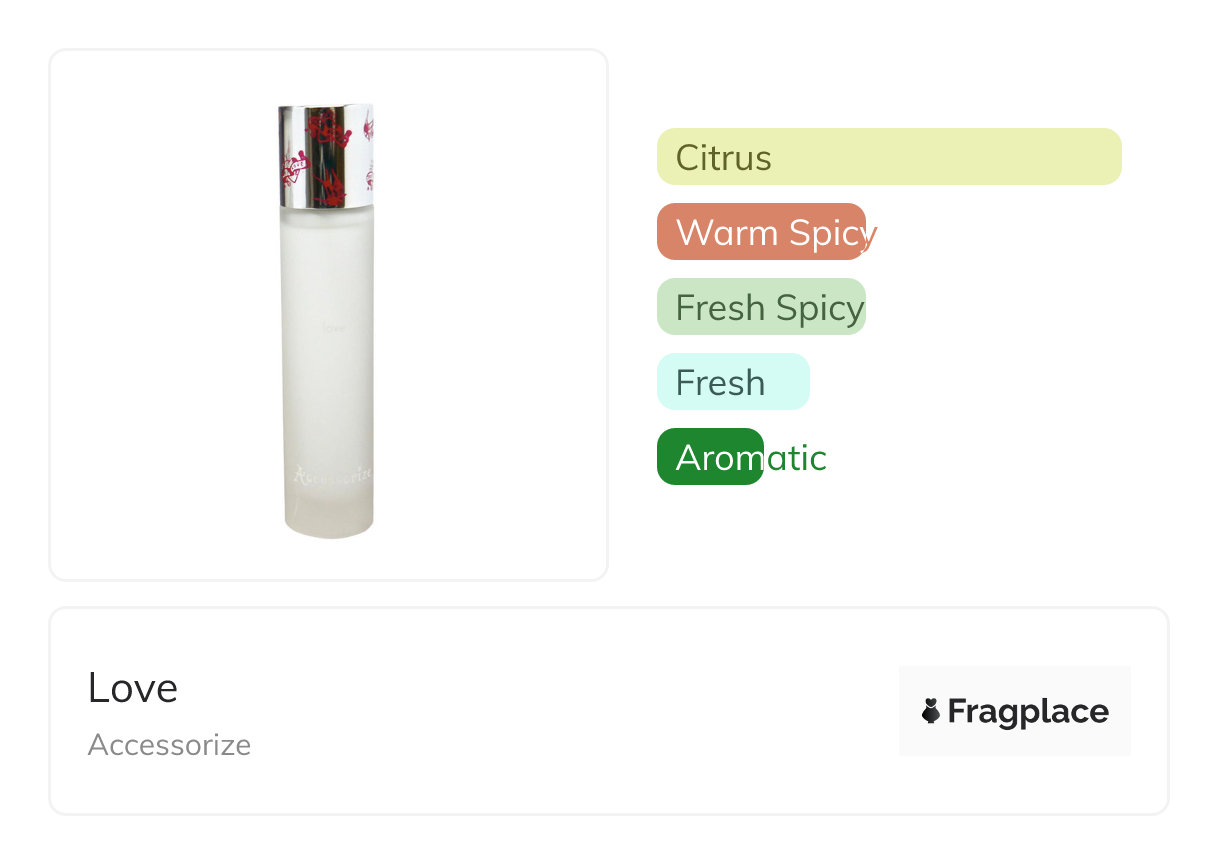This screenshot has height=864, width=1218.
Task: Click the 'Fresh Spicy' label text
Action: click(769, 308)
